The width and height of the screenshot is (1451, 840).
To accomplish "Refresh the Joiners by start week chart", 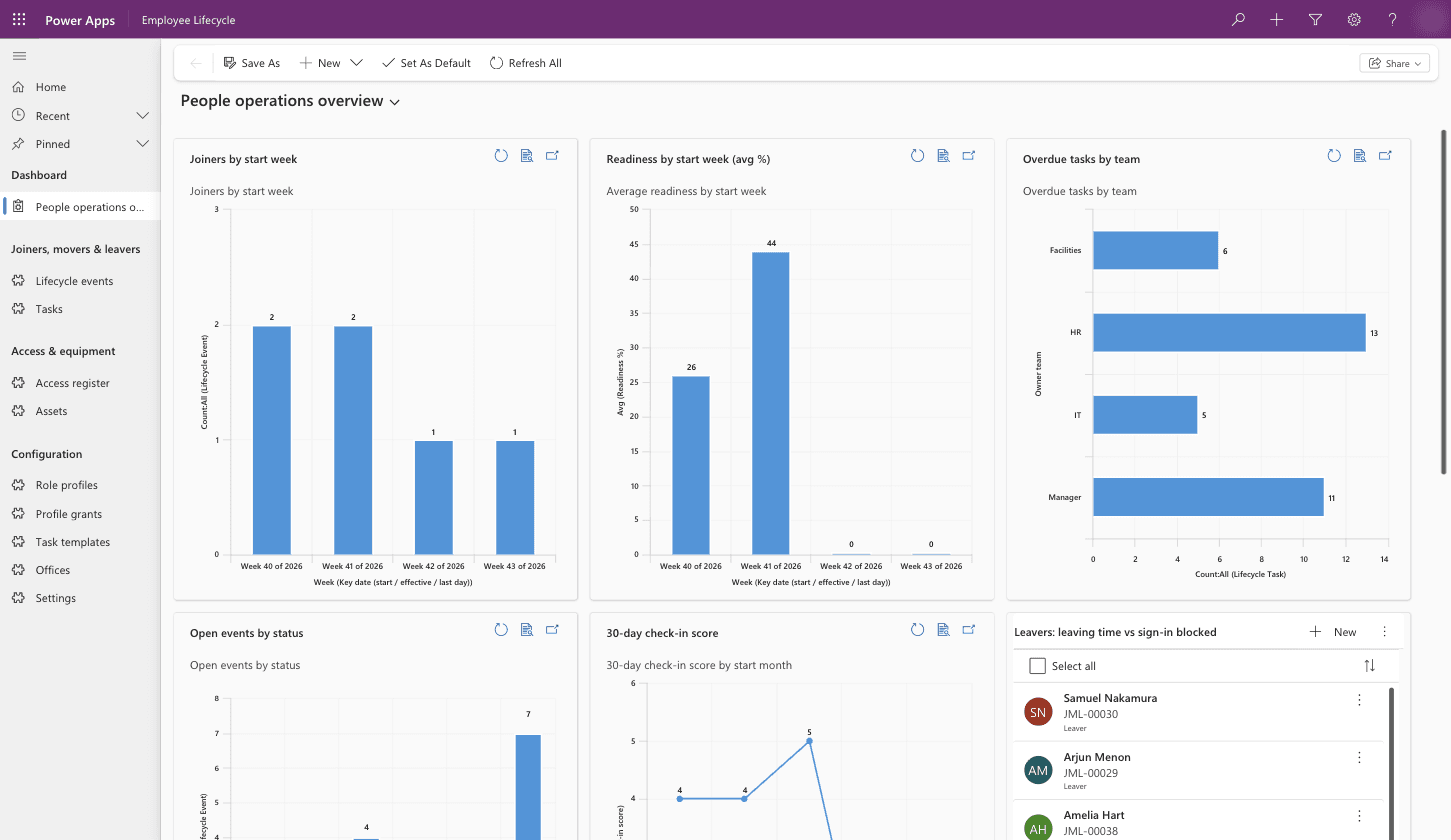I will [501, 156].
